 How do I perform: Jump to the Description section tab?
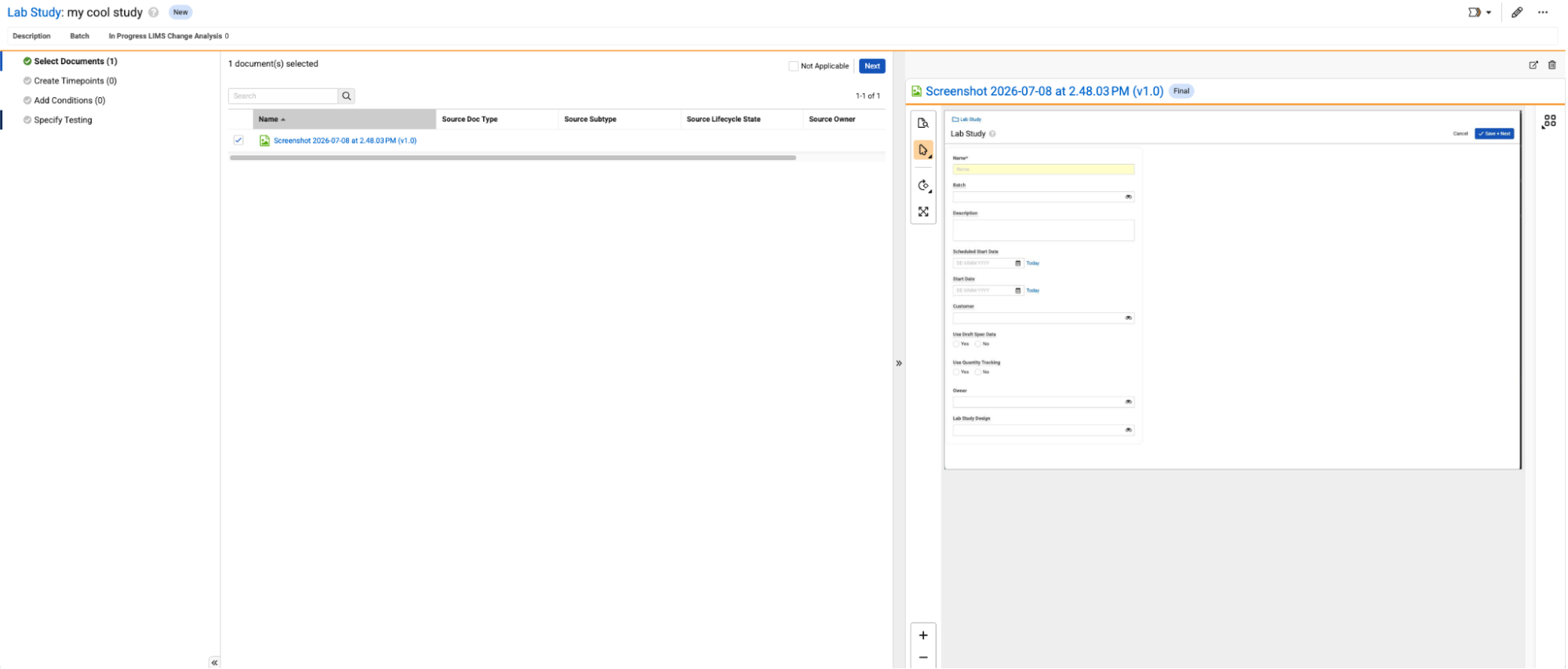click(x=31, y=36)
